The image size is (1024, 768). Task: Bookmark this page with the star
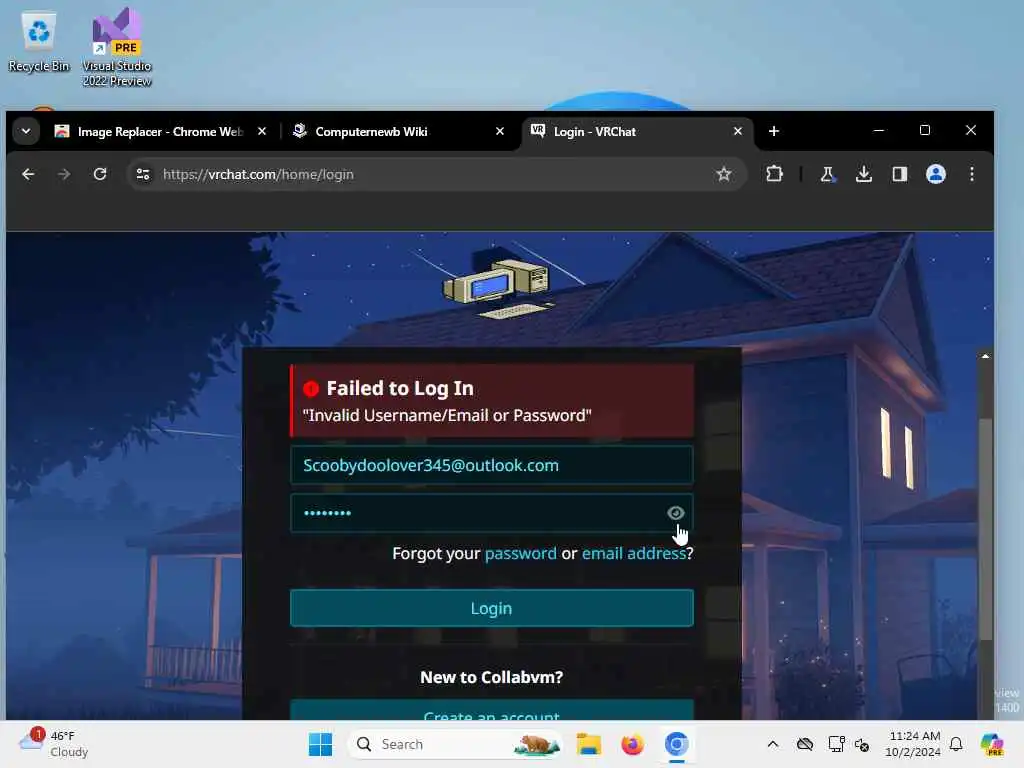point(724,174)
